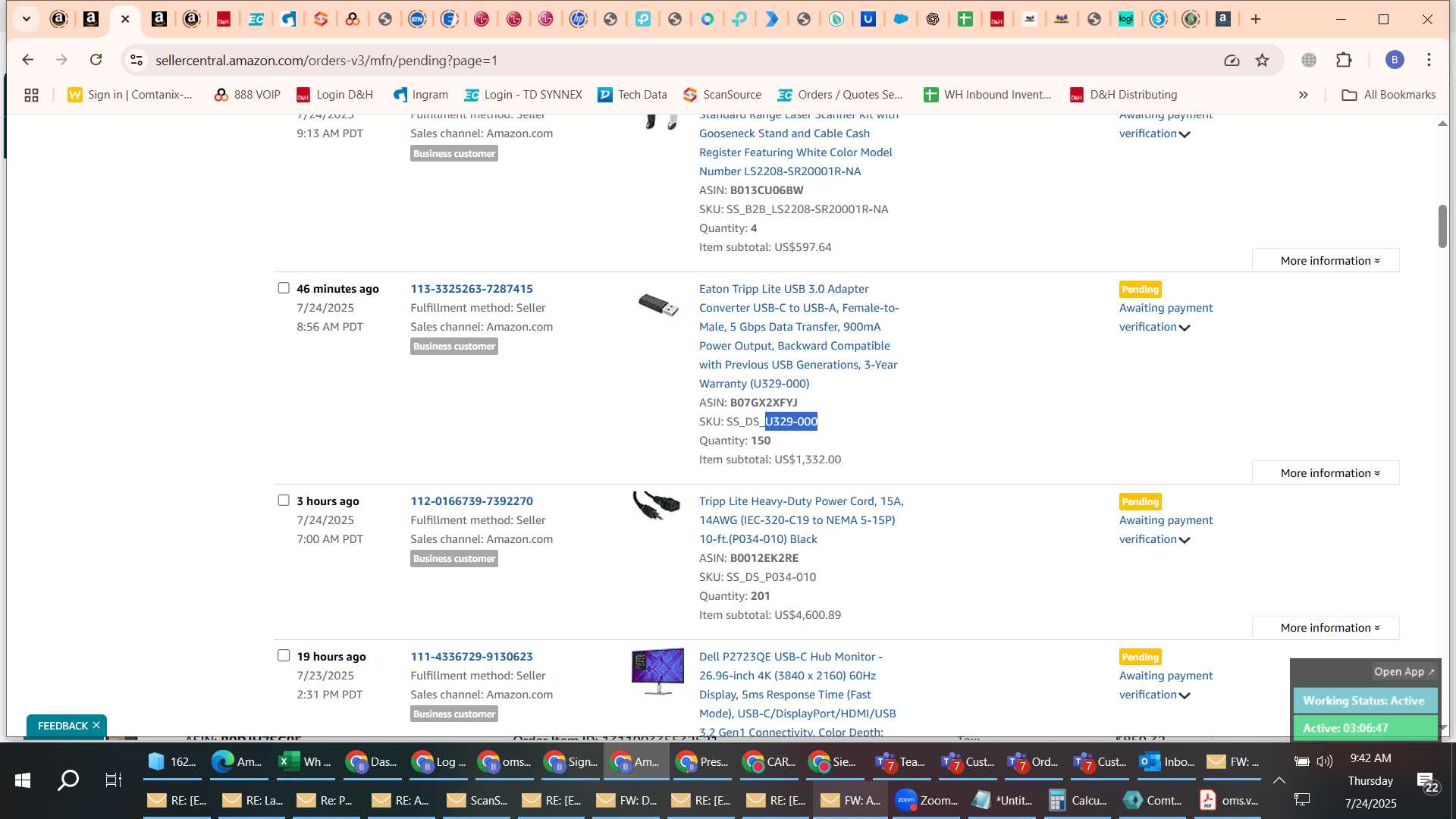Open 888 VOIP bookmark
1456x819 pixels.
247,95
